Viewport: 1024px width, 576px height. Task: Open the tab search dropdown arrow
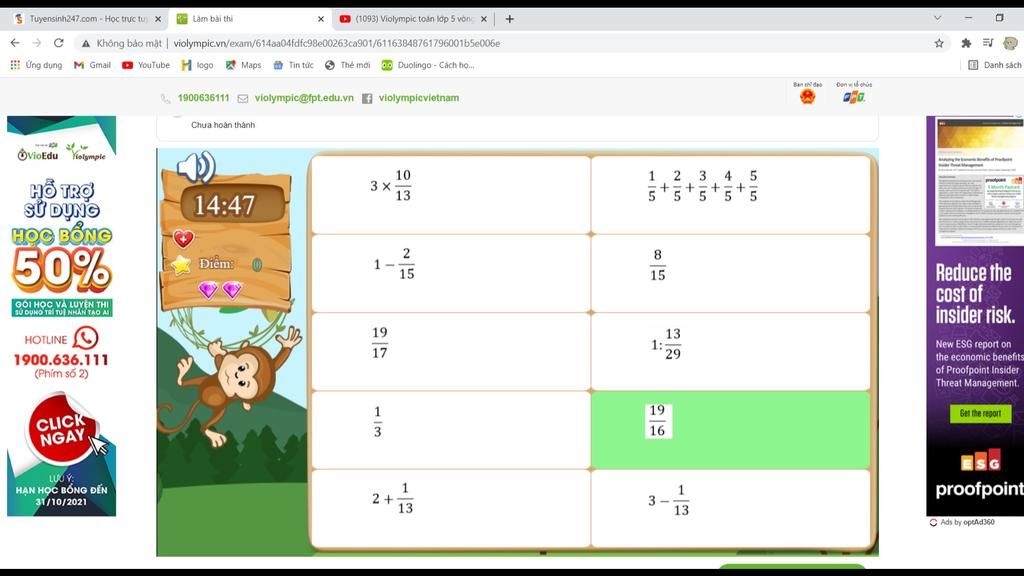pos(937,18)
